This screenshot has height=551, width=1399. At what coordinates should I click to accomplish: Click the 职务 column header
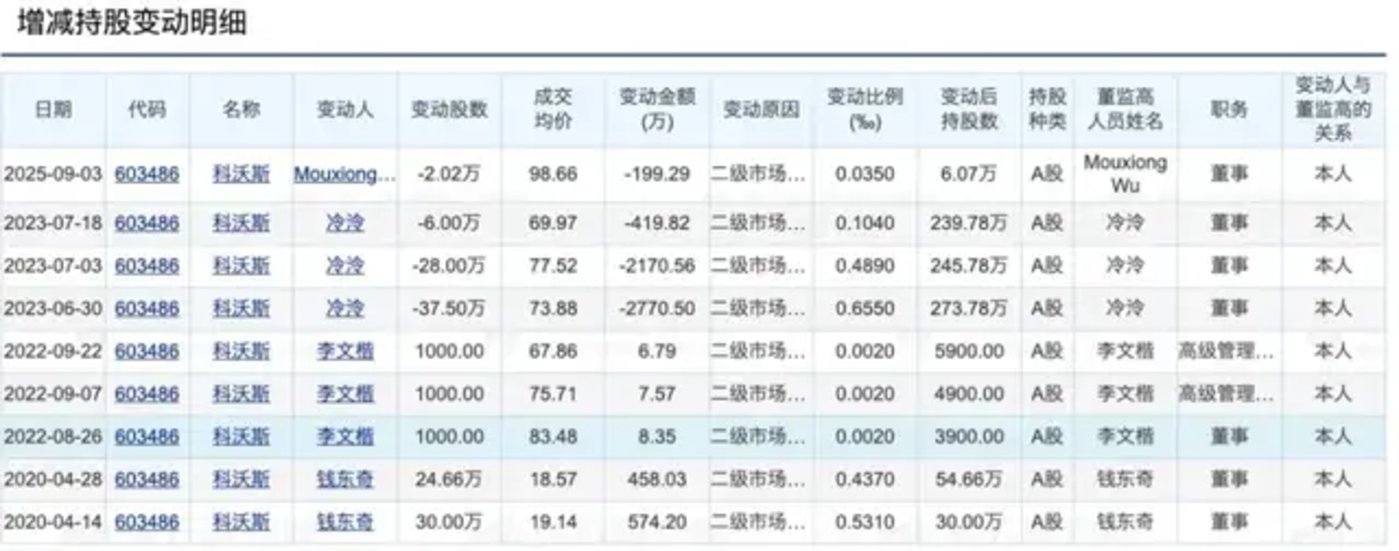[x=1228, y=110]
